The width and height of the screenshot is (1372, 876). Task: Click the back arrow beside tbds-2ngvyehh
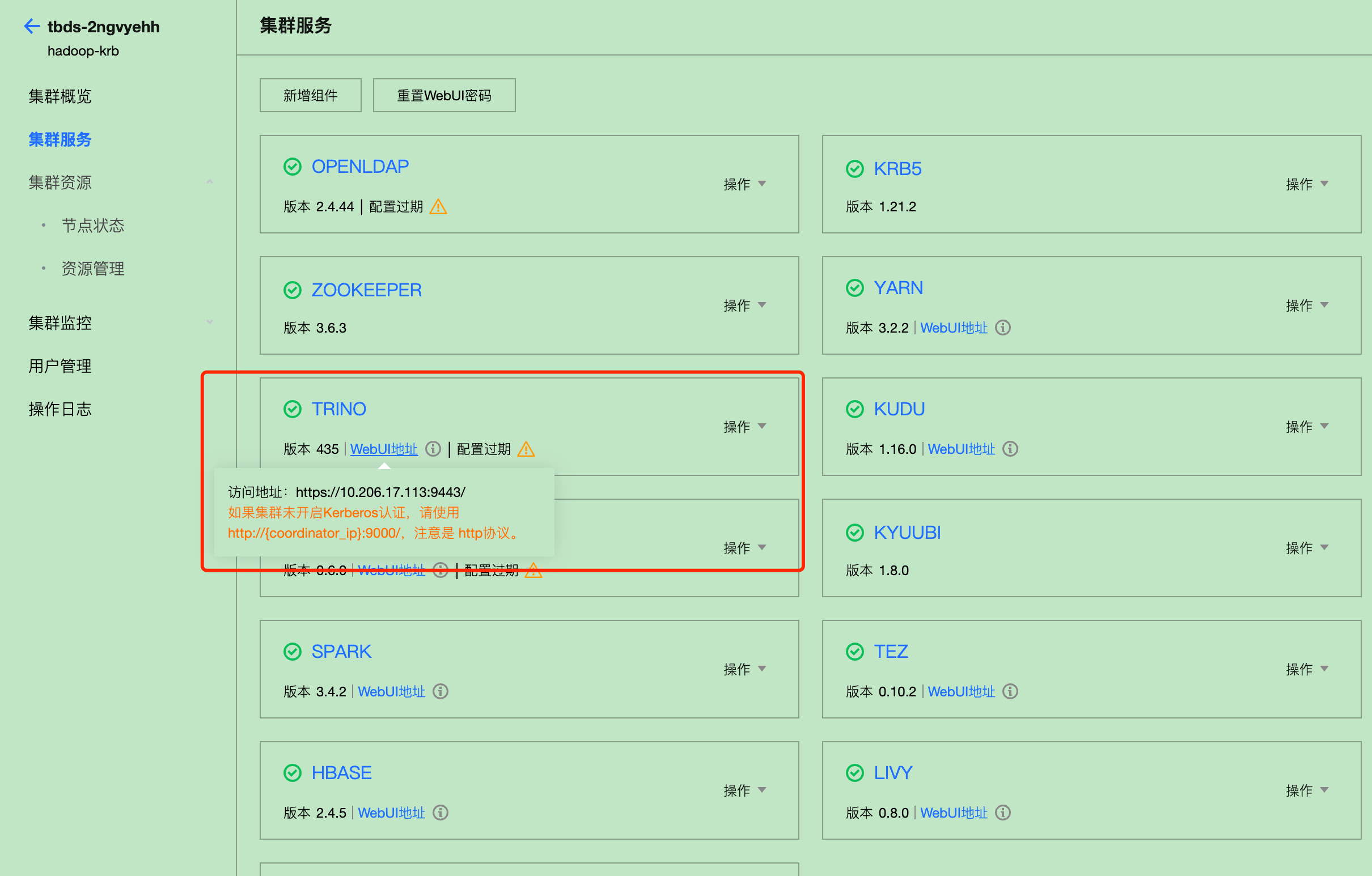[x=32, y=26]
